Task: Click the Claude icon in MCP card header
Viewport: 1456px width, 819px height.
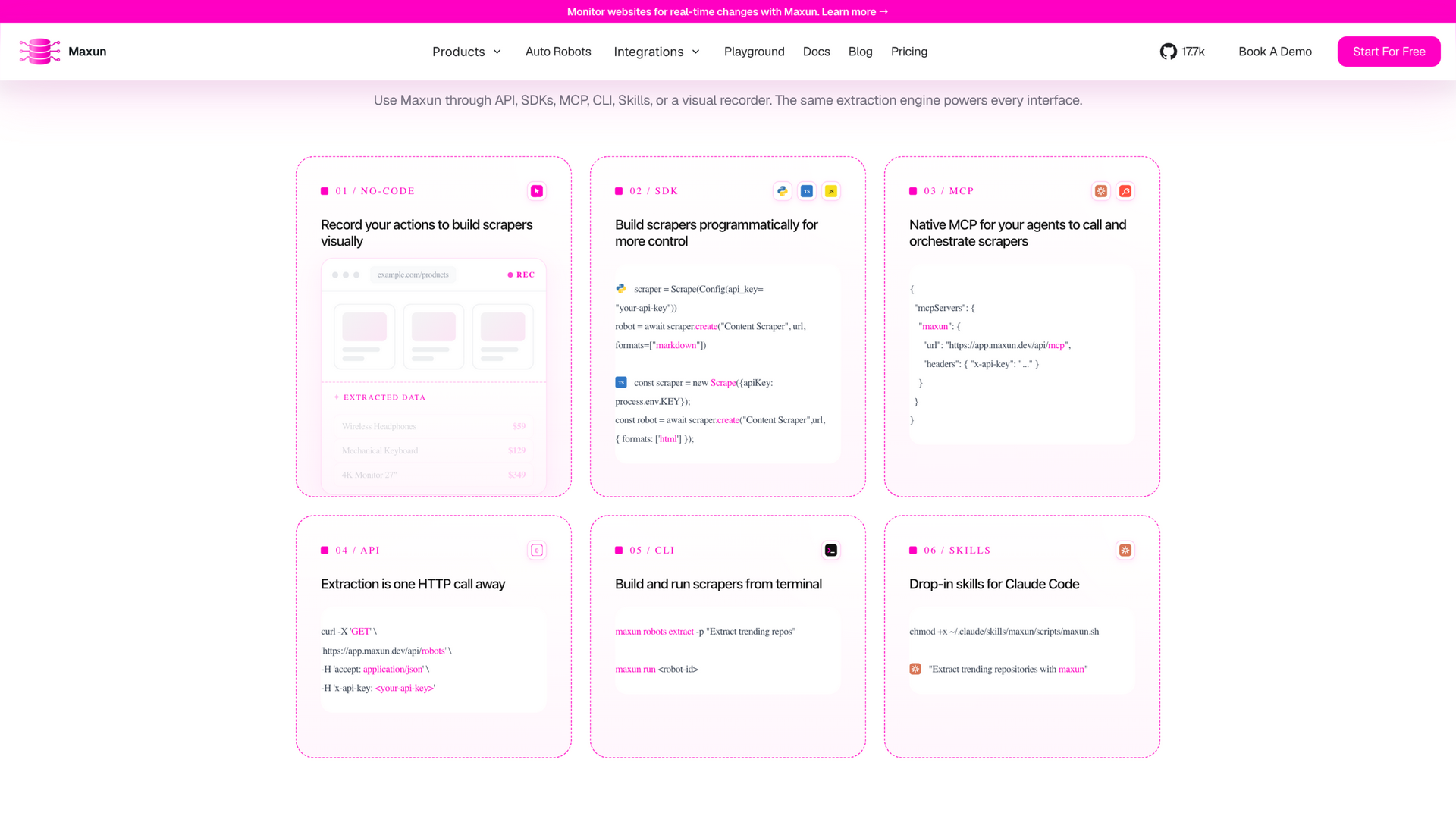Action: (1101, 191)
